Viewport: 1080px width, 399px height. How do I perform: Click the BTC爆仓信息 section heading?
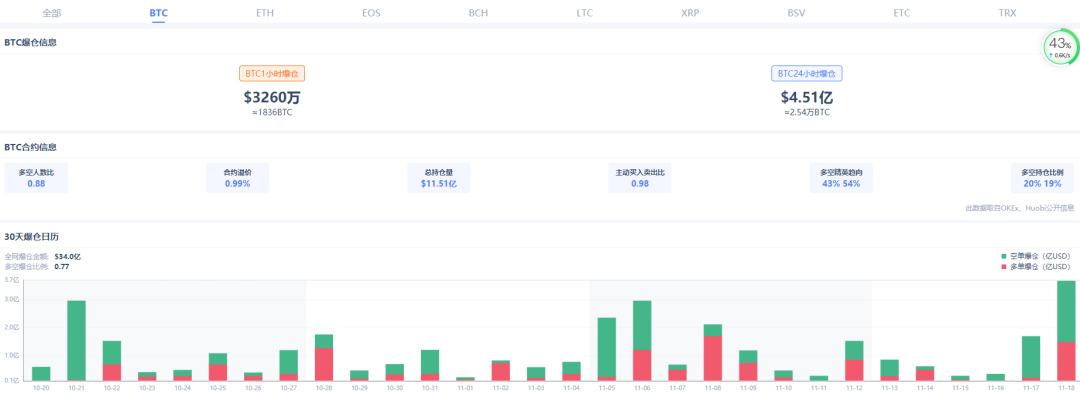tap(30, 42)
